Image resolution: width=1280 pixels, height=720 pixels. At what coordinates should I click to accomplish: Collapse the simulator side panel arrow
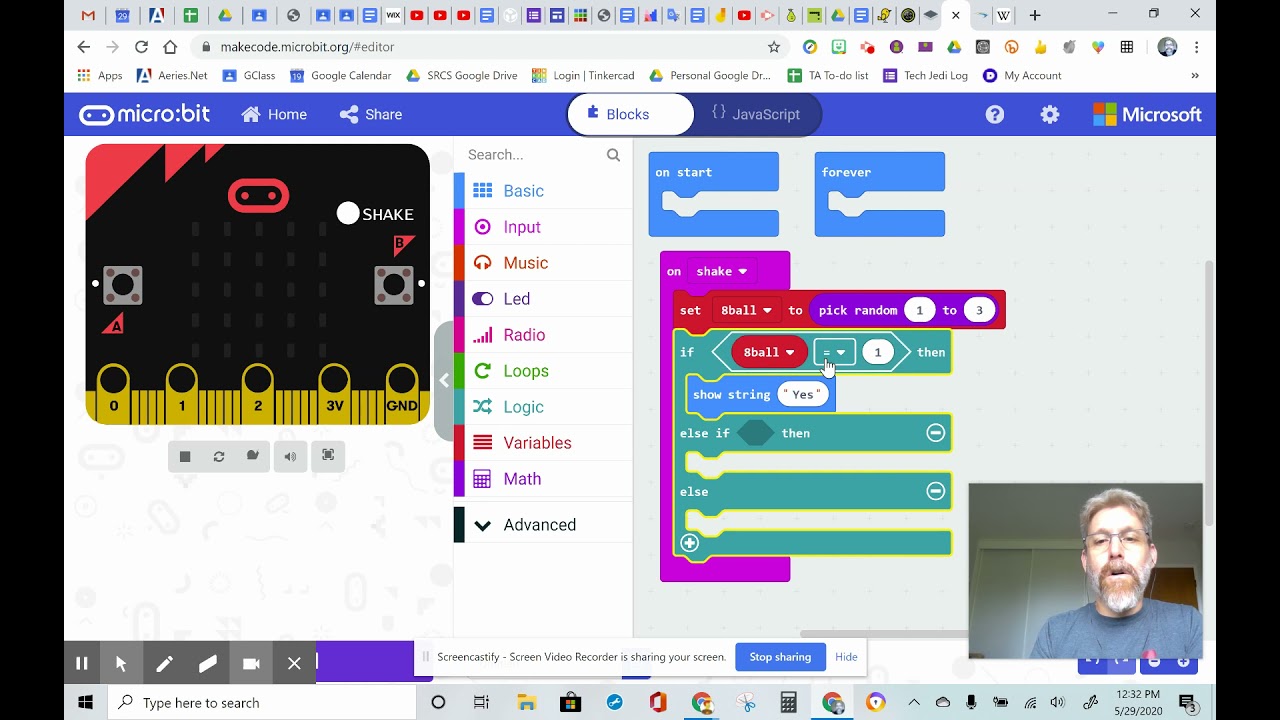click(x=444, y=380)
